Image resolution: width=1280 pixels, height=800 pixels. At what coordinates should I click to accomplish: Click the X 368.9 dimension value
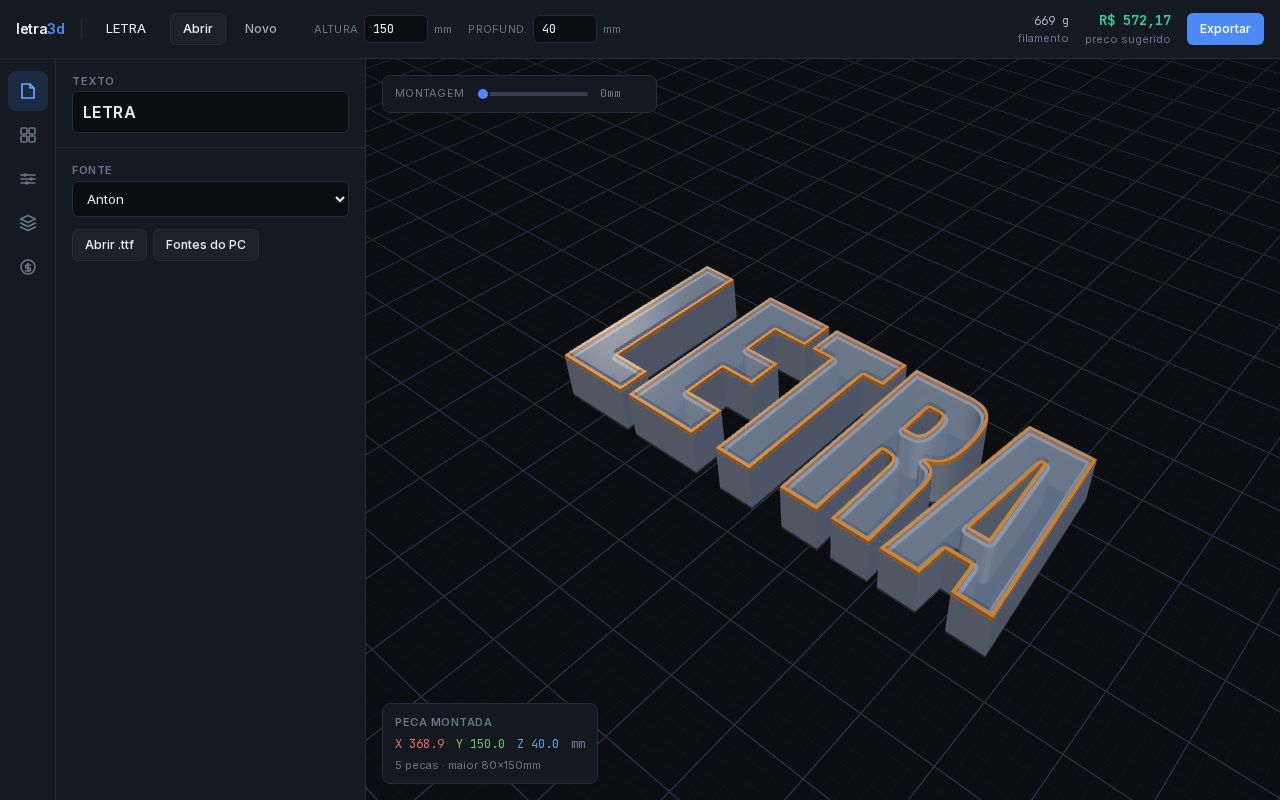(420, 744)
